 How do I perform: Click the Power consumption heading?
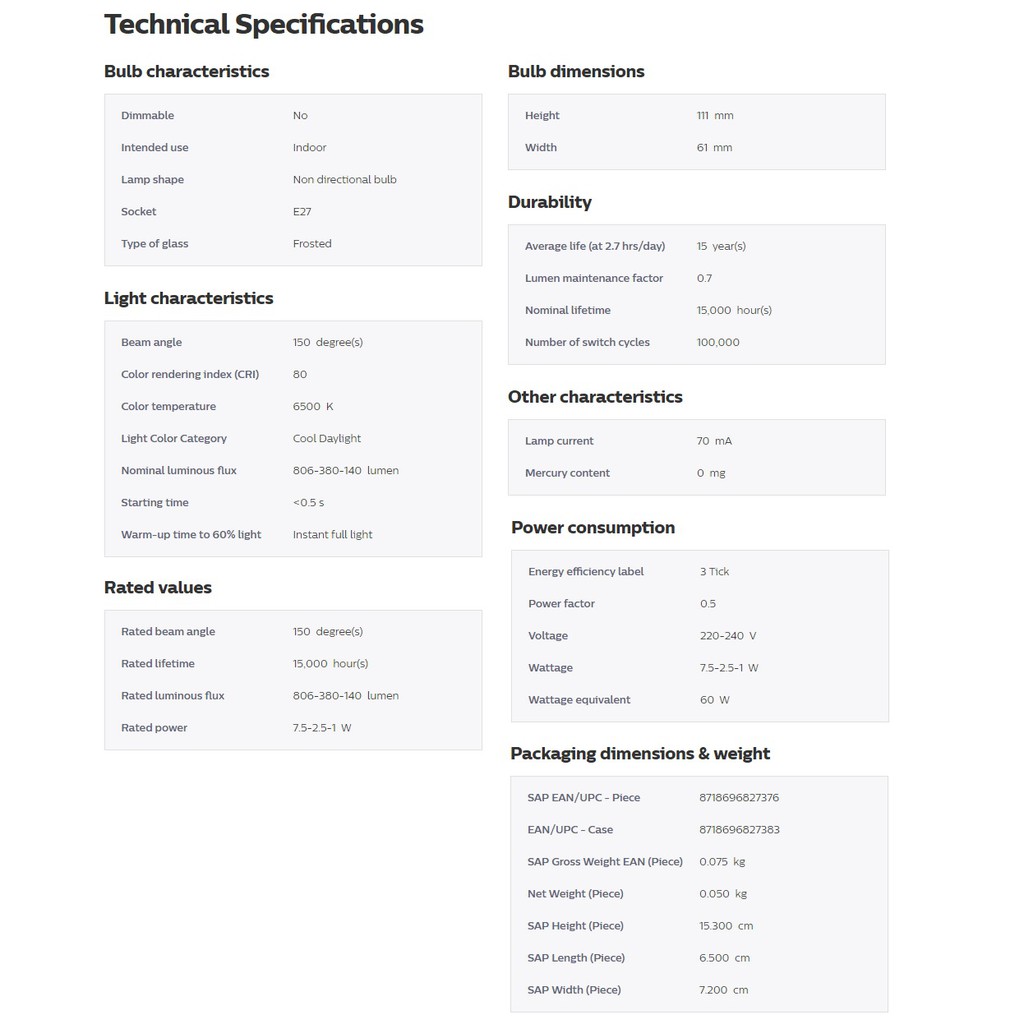tap(593, 528)
